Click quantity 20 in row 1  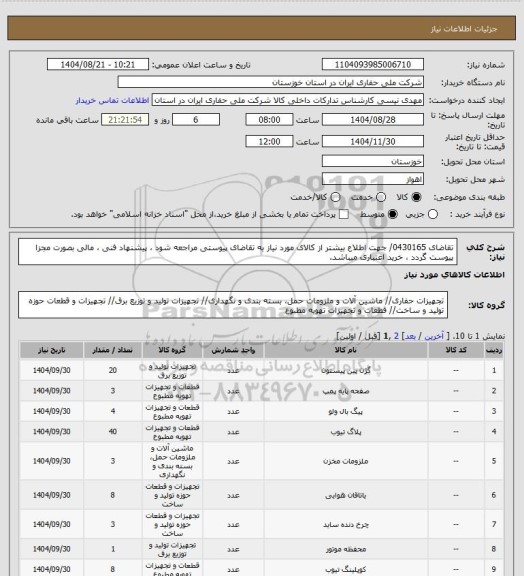pyautogui.click(x=113, y=370)
